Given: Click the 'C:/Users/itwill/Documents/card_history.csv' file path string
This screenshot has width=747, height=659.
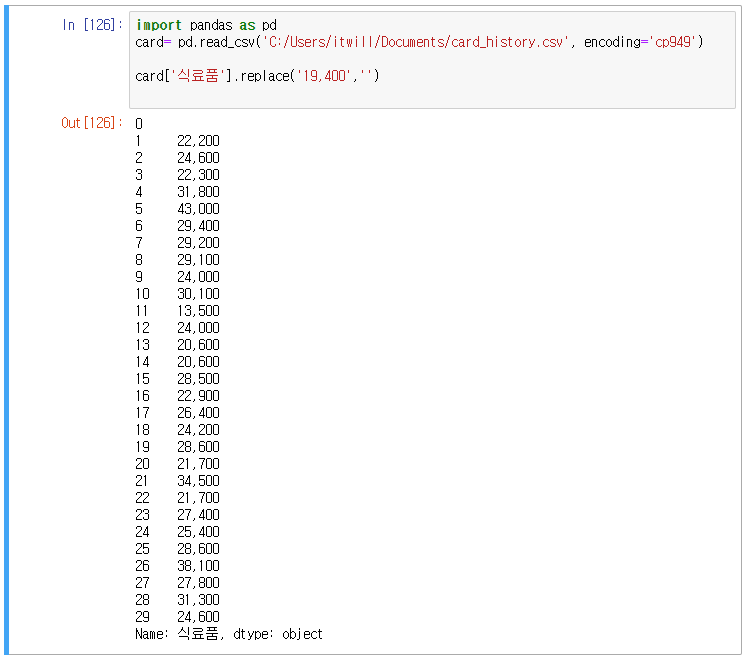Looking at the screenshot, I should click(x=414, y=42).
